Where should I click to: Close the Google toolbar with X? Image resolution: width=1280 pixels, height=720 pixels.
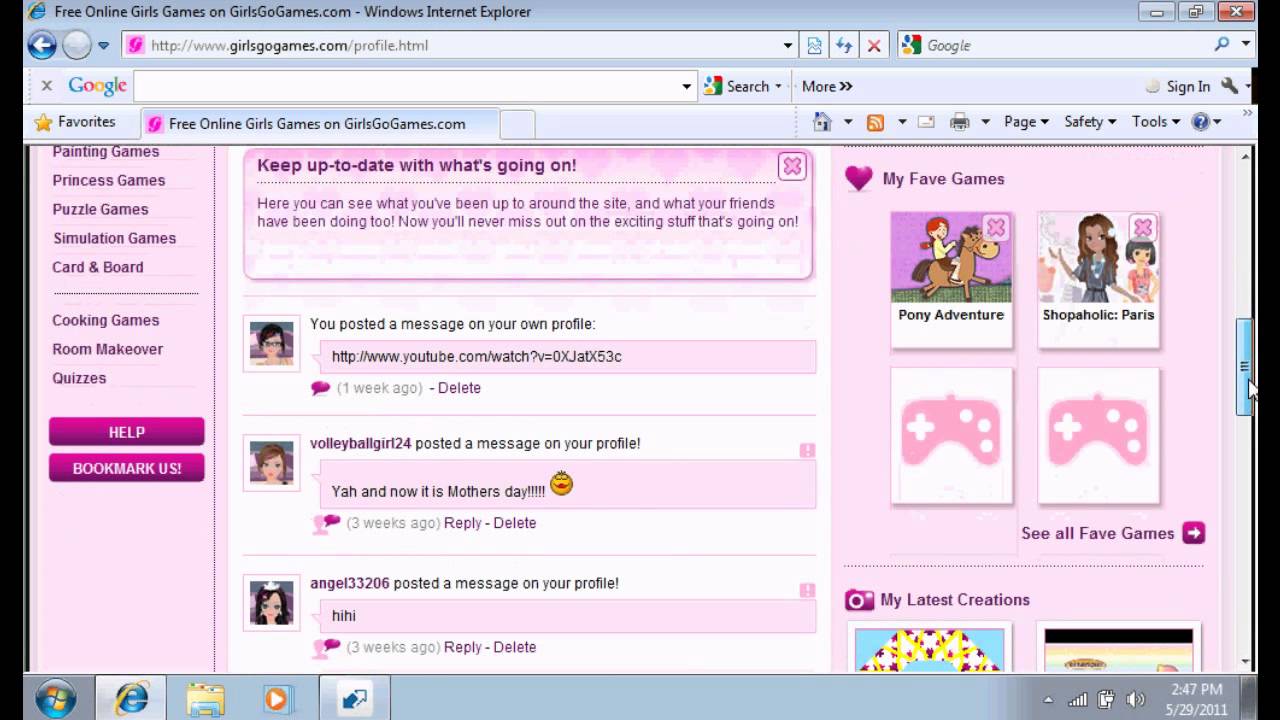point(46,86)
